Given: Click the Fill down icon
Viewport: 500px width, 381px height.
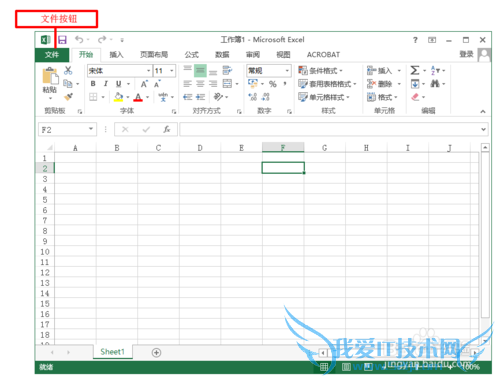Looking at the screenshot, I should [x=415, y=84].
